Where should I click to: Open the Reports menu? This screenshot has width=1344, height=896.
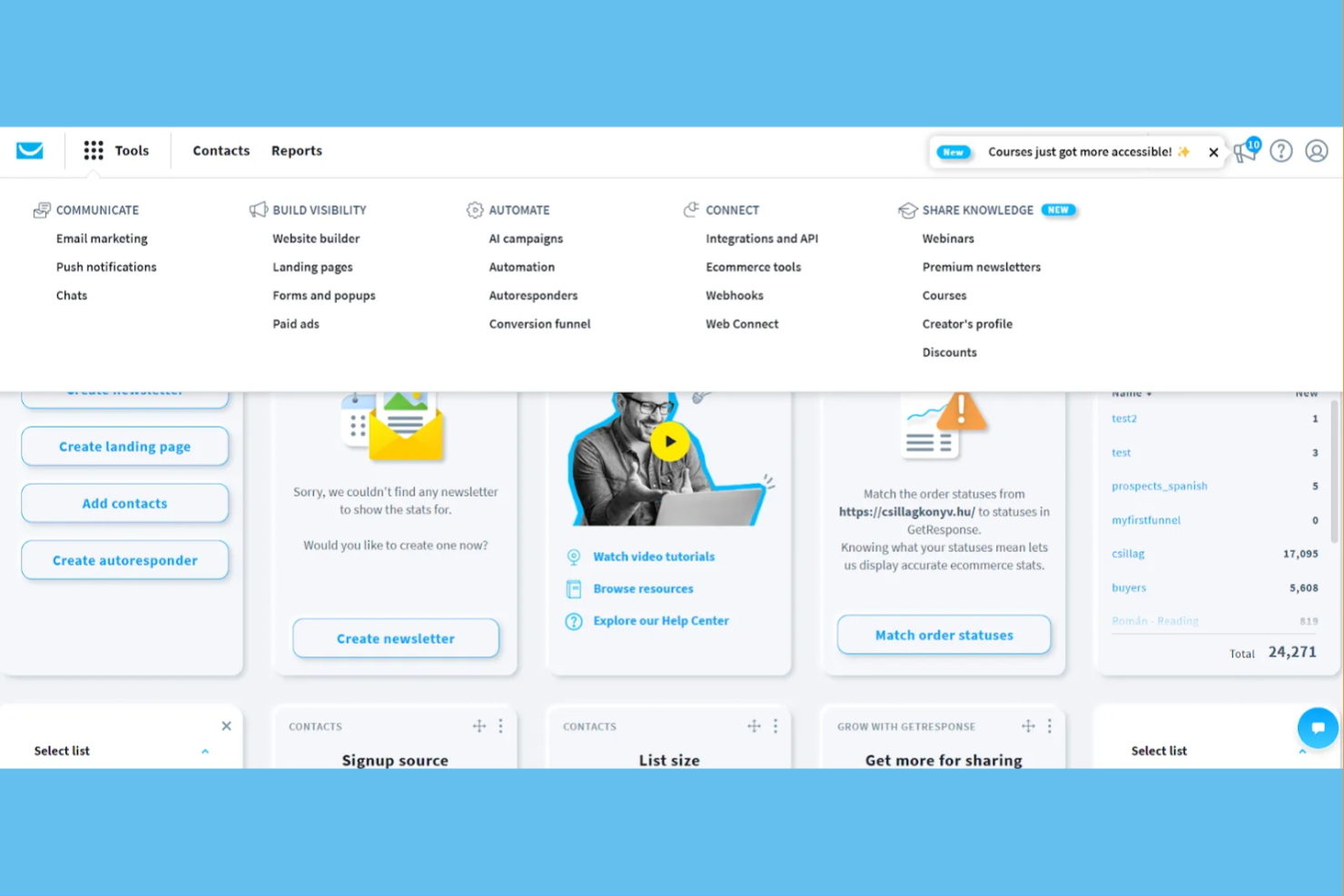point(296,151)
